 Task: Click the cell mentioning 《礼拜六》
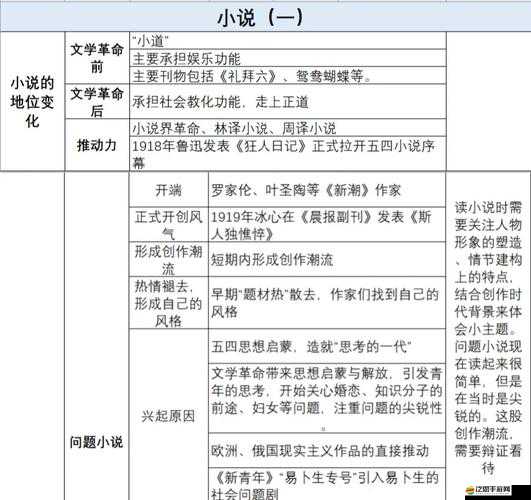point(288,76)
